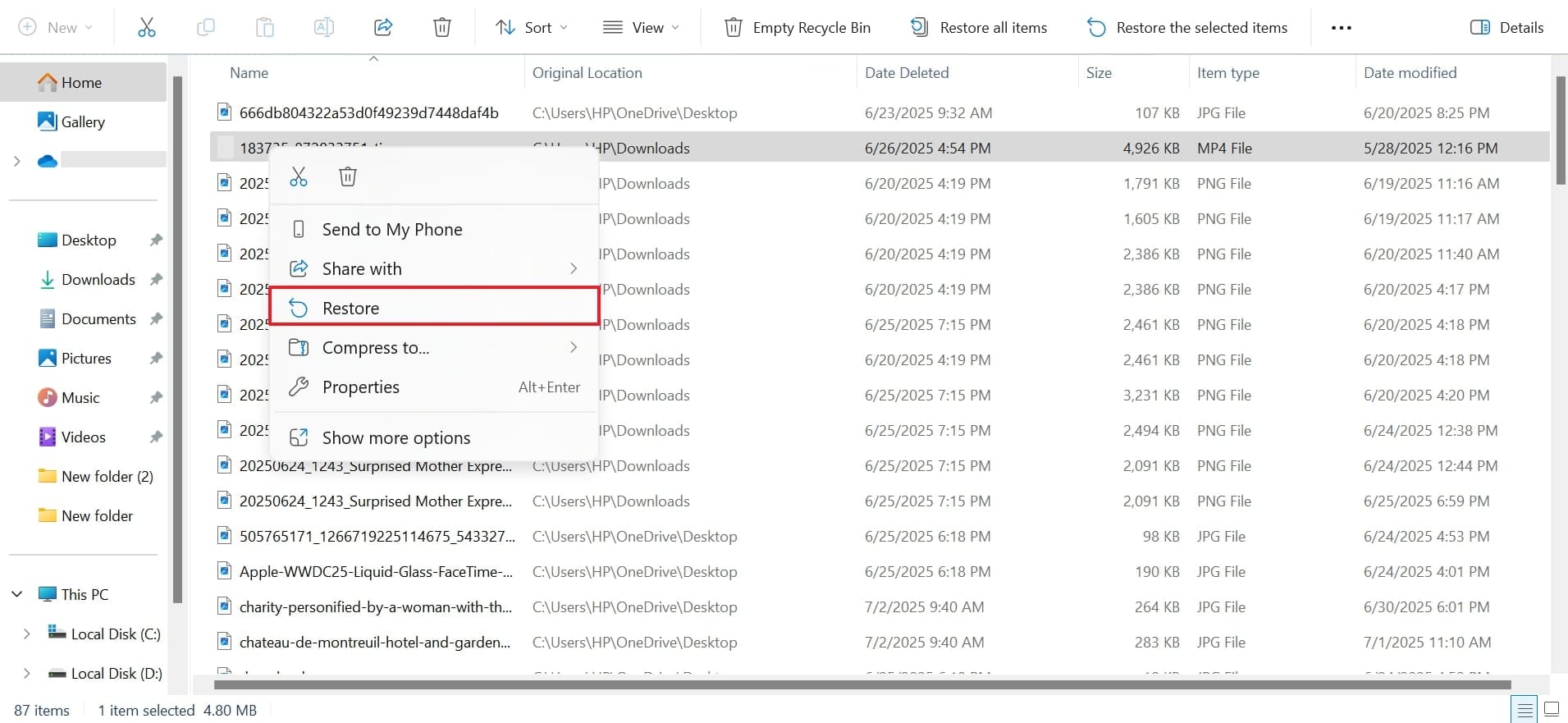Switch to details list view icon

click(1525, 709)
